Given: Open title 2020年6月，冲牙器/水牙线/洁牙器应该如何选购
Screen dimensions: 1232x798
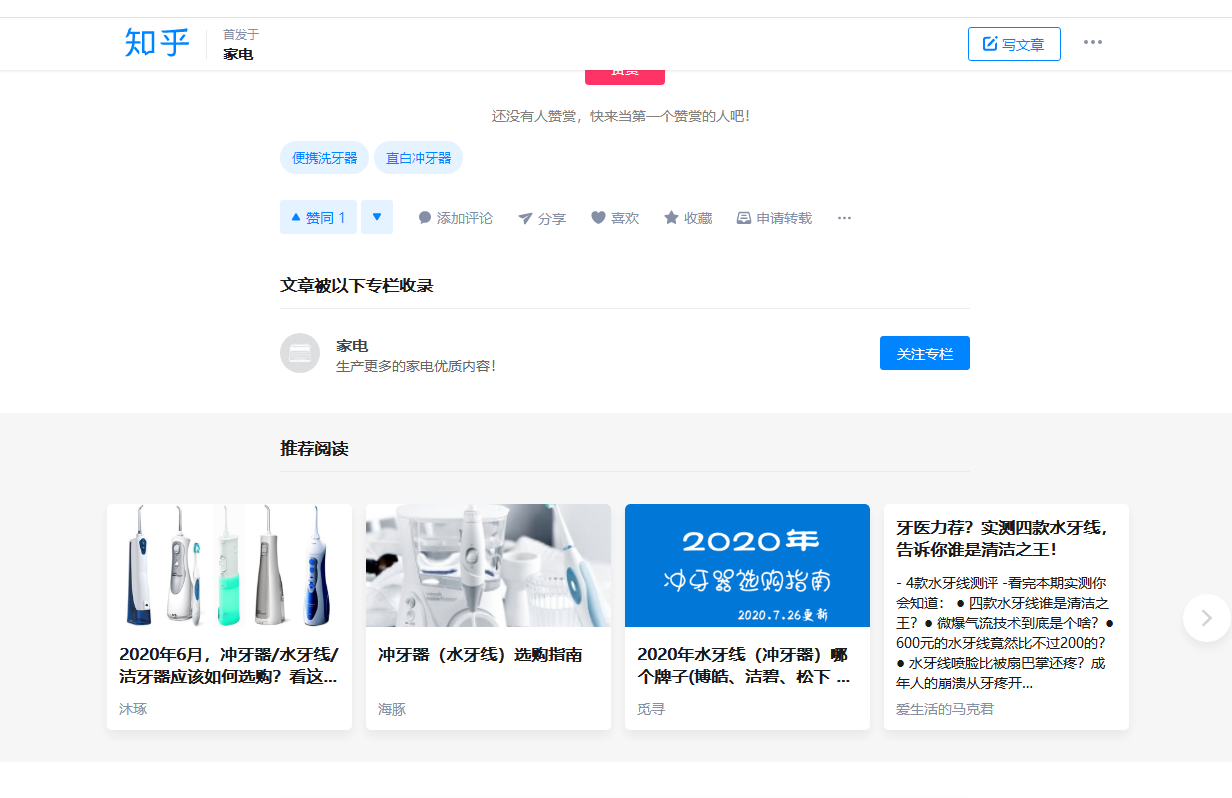Looking at the screenshot, I should pyautogui.click(x=229, y=665).
